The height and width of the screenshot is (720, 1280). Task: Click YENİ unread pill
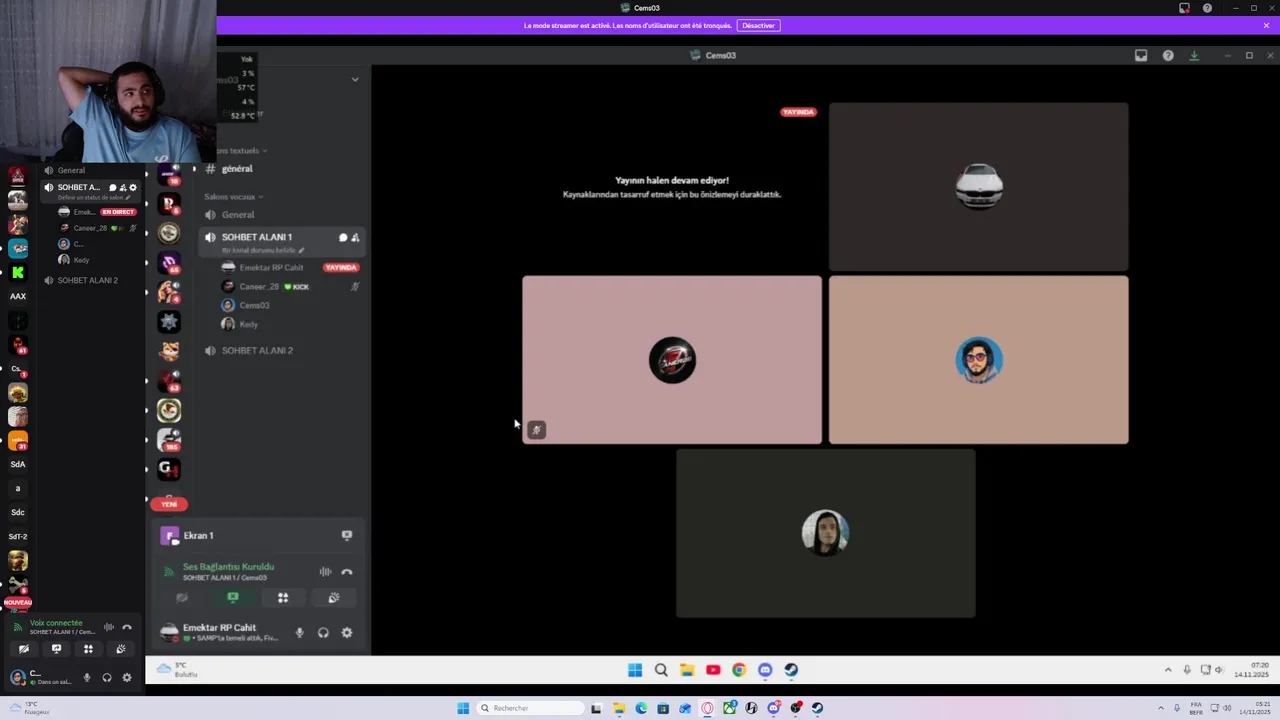coord(169,504)
